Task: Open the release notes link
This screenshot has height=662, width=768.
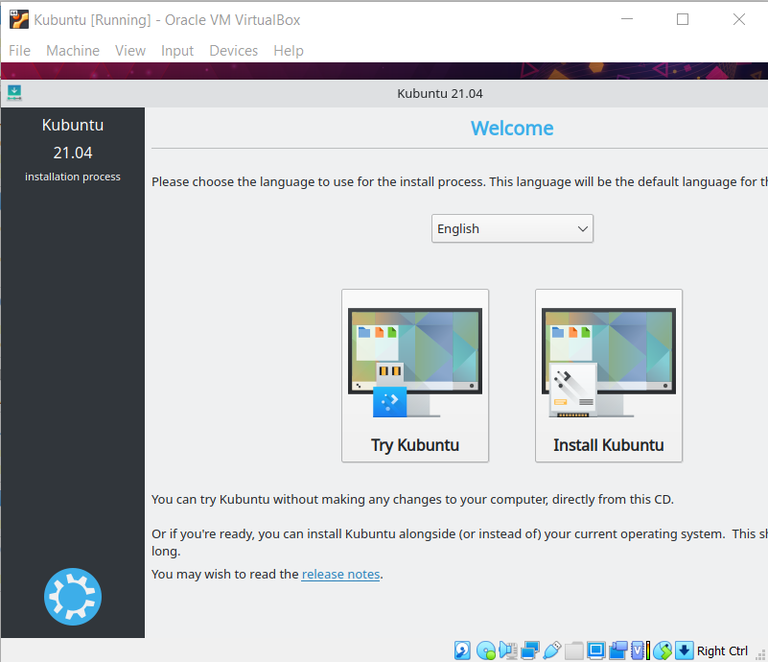Action: 340,574
